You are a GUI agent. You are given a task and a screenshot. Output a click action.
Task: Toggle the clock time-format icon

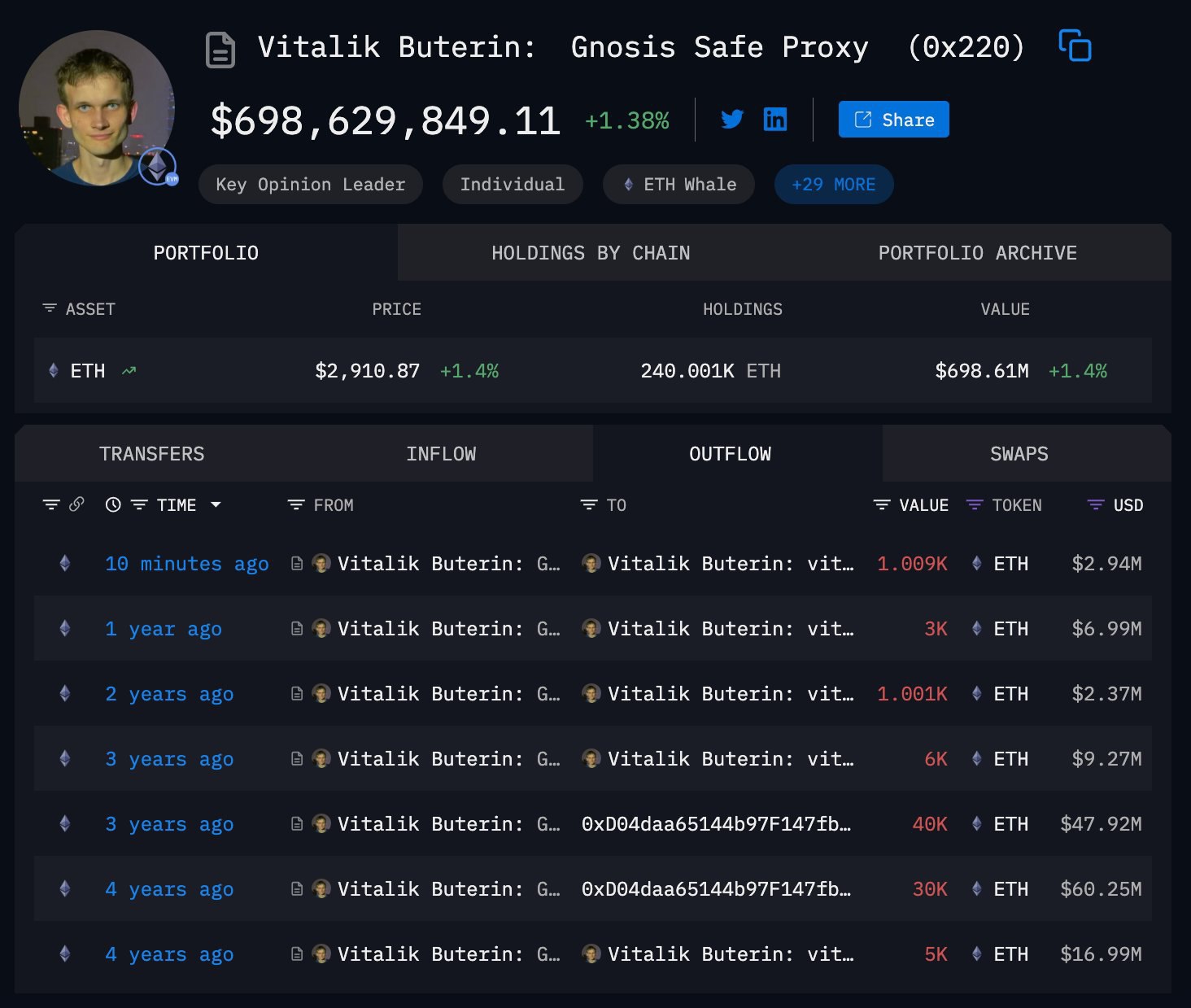(113, 505)
